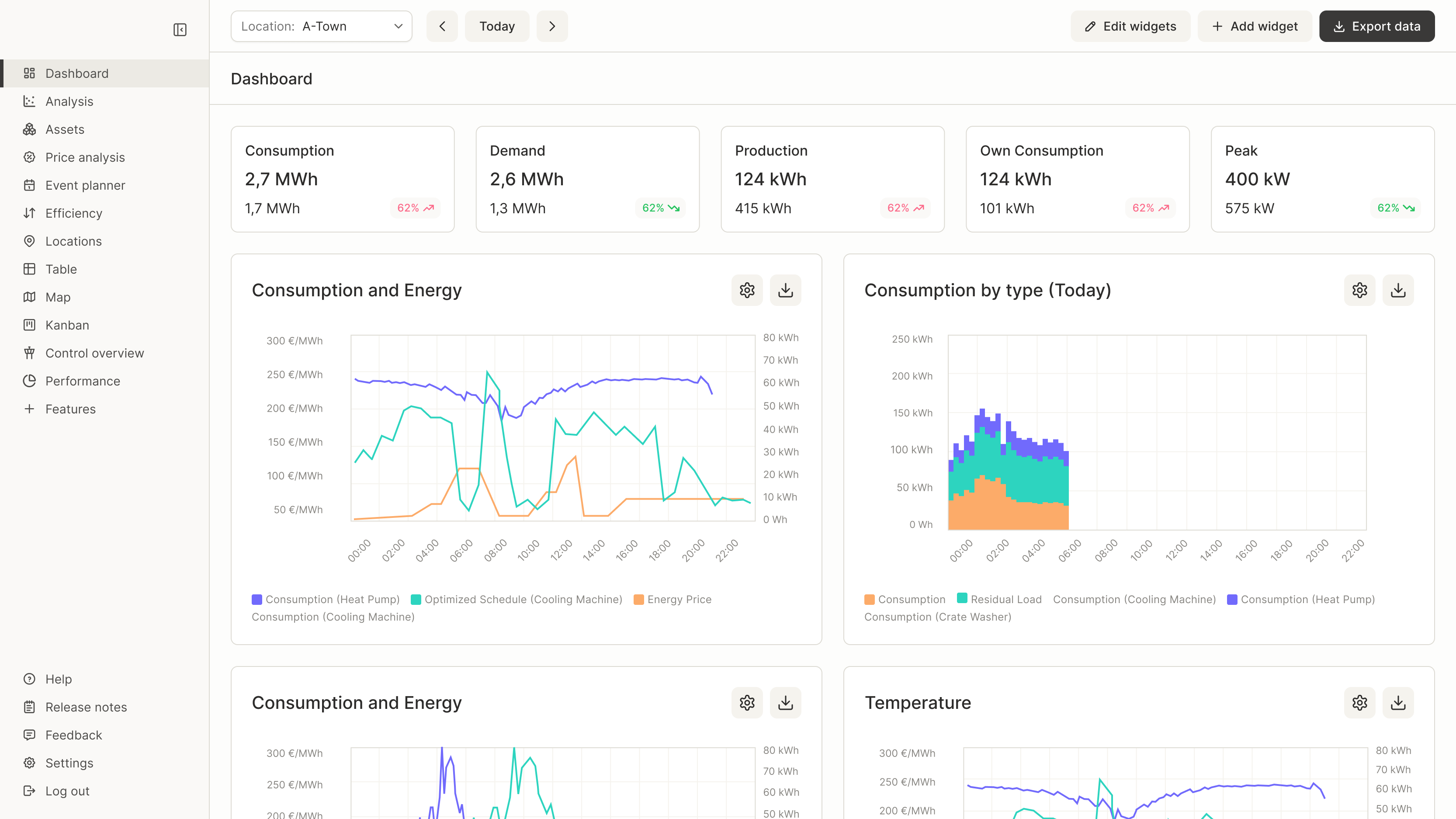Download the Temperature widget data
1456x819 pixels.
(x=1398, y=703)
